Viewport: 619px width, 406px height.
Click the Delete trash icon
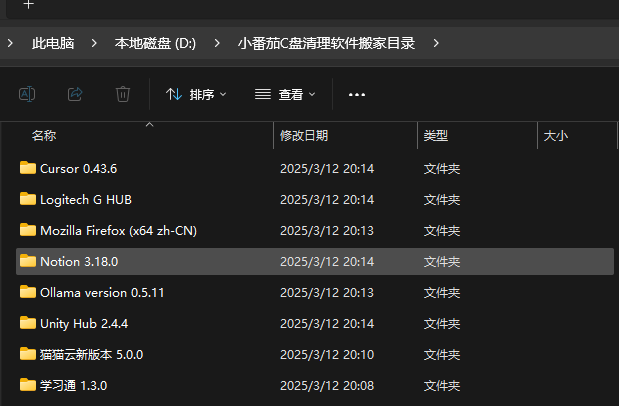[x=123, y=94]
